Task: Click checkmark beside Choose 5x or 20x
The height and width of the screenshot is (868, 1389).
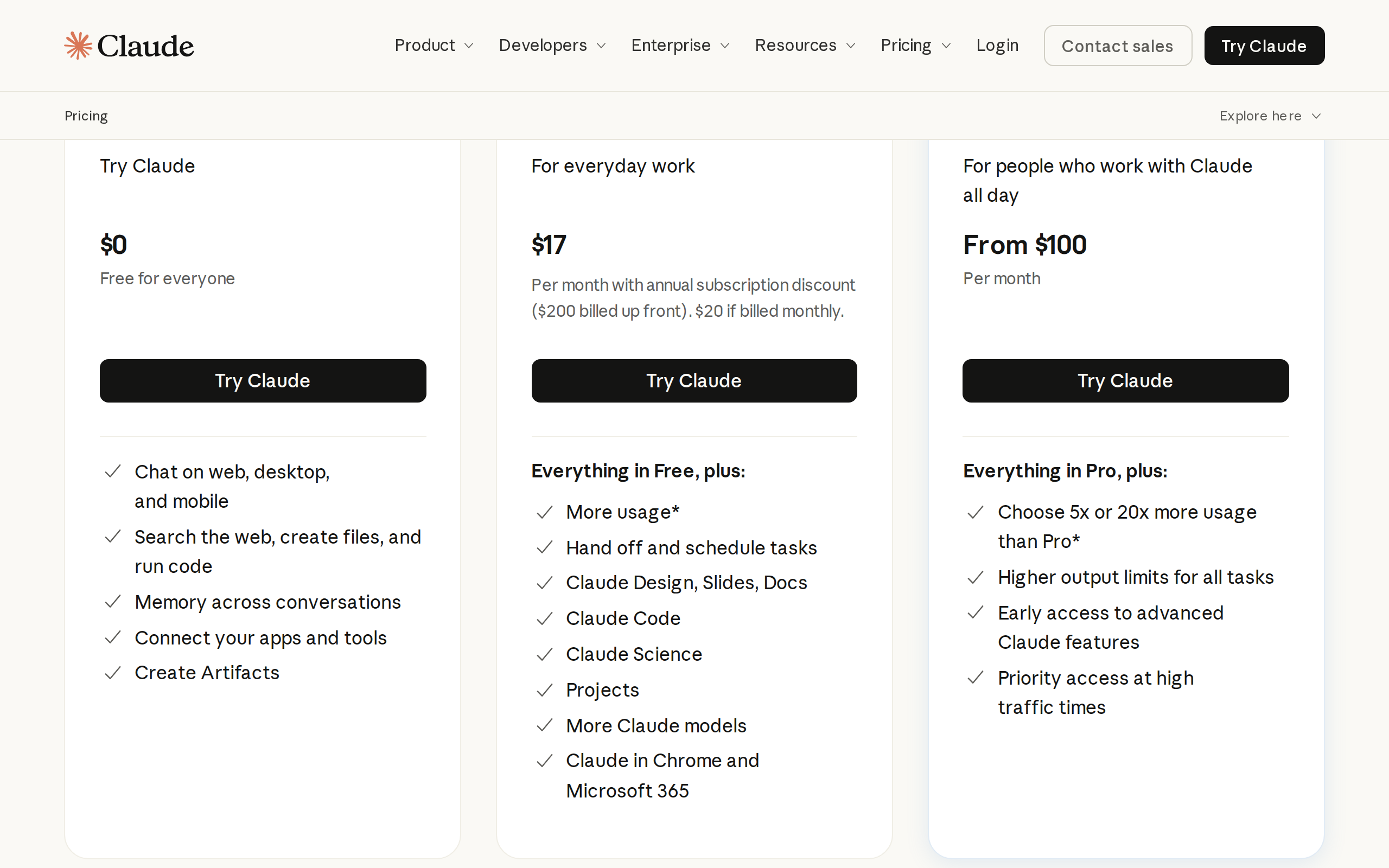Action: (975, 512)
